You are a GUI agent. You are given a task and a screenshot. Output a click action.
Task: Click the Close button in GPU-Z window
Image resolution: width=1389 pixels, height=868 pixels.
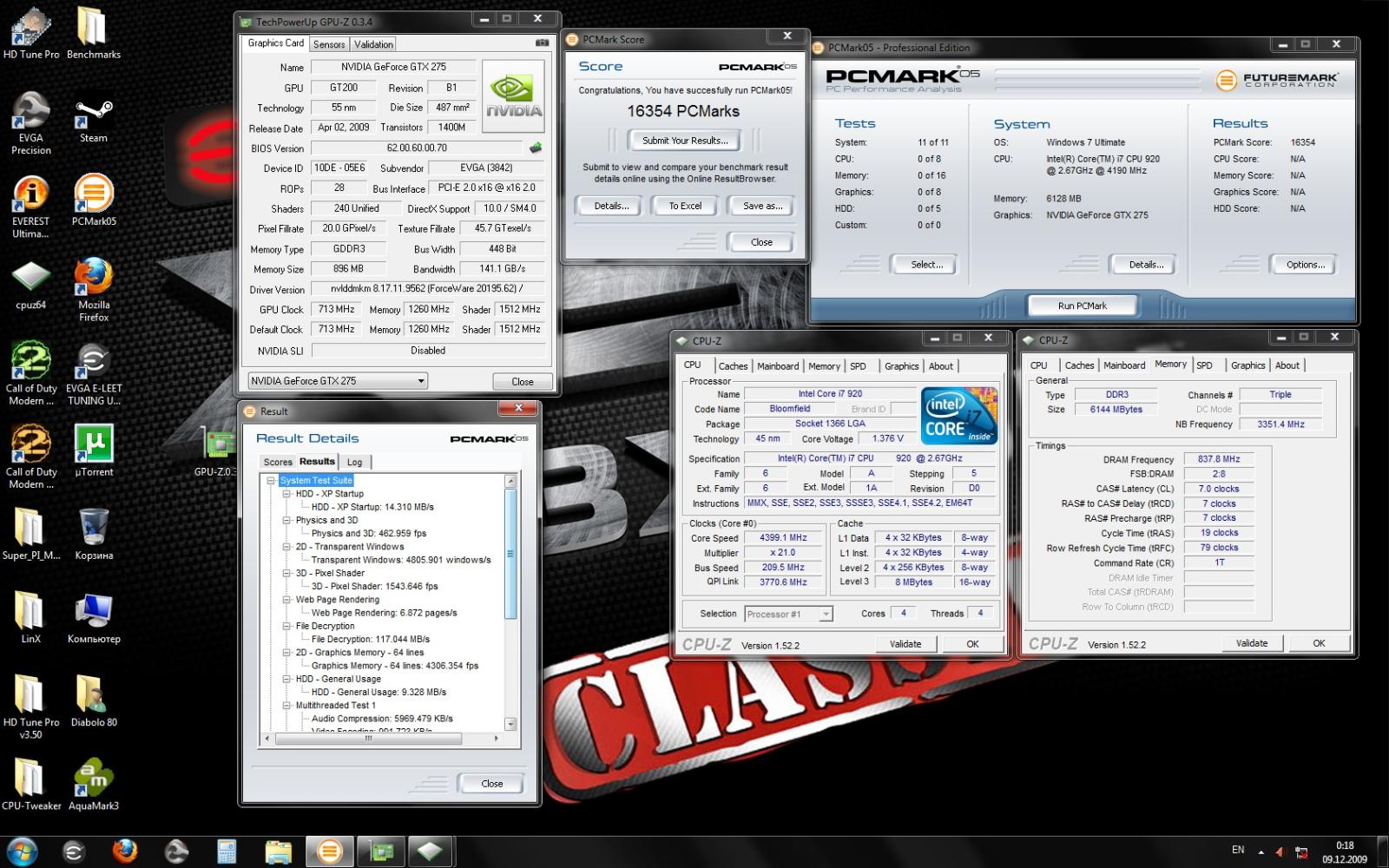pos(523,381)
